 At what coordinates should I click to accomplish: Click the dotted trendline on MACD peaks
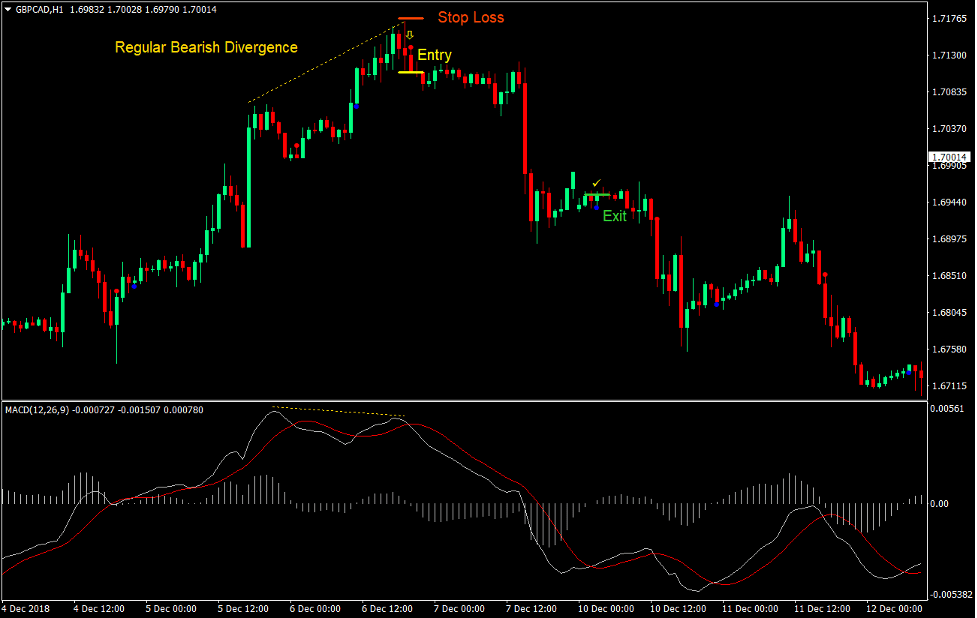pos(335,412)
